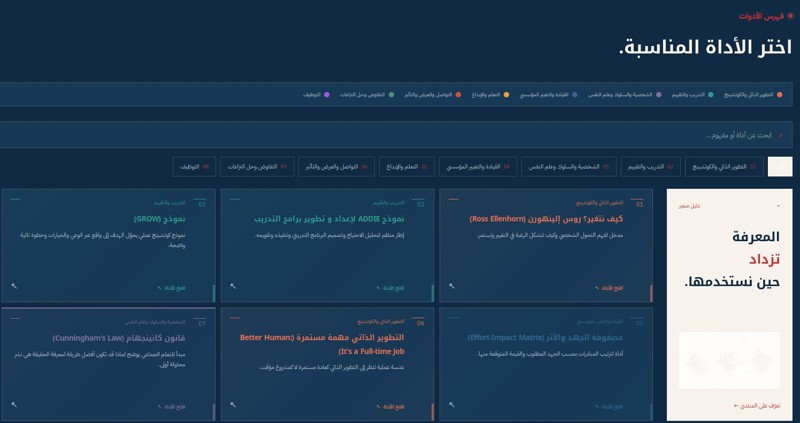Click the card title كيف نتغير؟ روس إلينهورن

point(546,219)
